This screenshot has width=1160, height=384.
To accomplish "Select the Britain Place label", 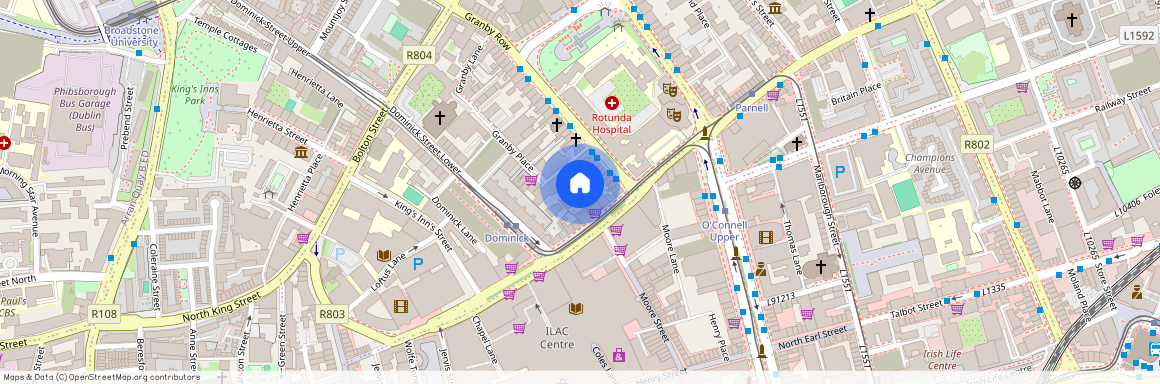I will [x=856, y=93].
